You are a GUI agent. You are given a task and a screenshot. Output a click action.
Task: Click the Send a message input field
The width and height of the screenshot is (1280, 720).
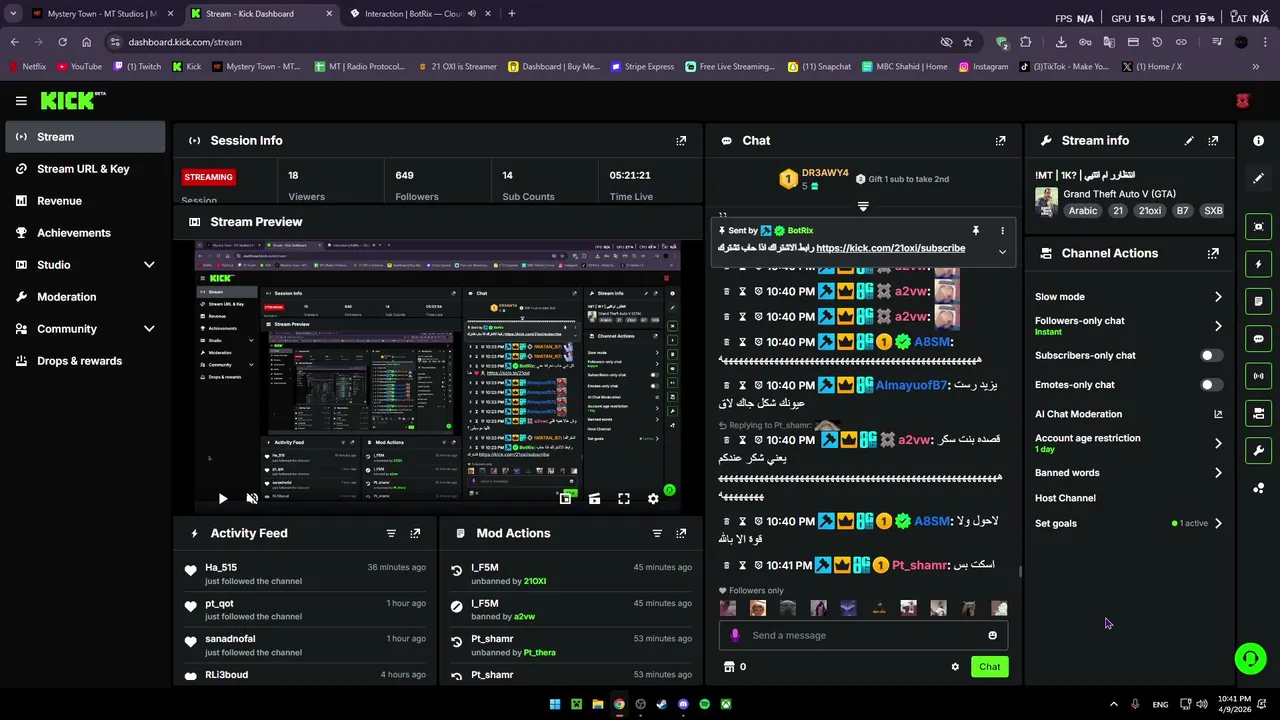[x=865, y=636]
